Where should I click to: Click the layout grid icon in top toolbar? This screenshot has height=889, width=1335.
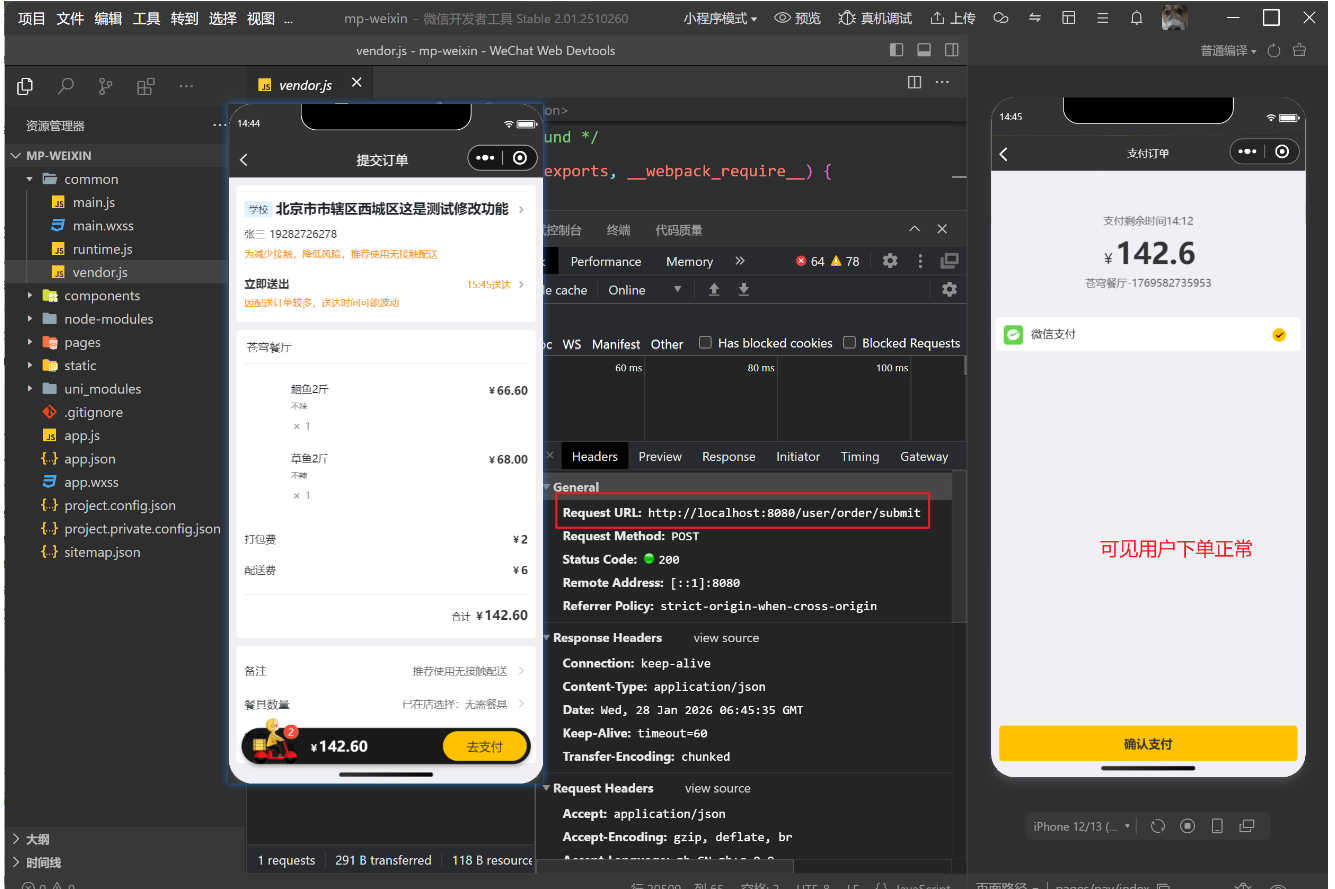point(1069,18)
